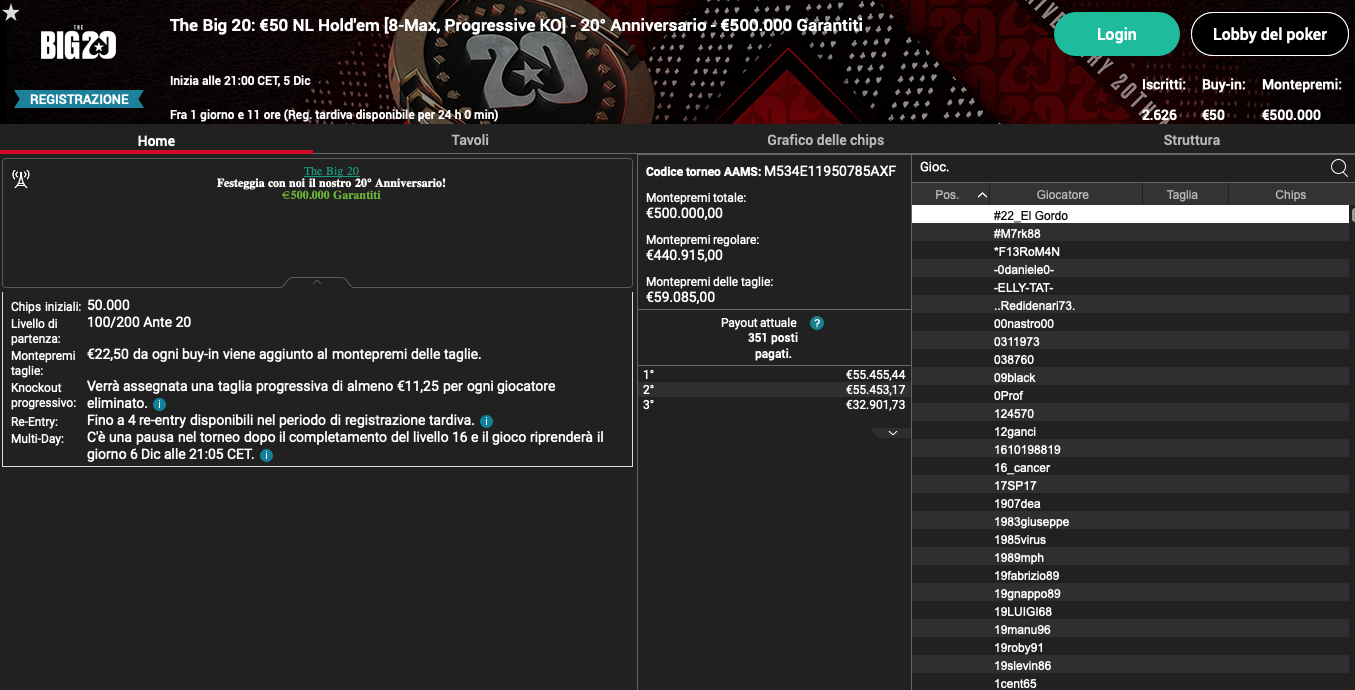Click the 2° place payout row
This screenshot has width=1355, height=690.
[774, 389]
